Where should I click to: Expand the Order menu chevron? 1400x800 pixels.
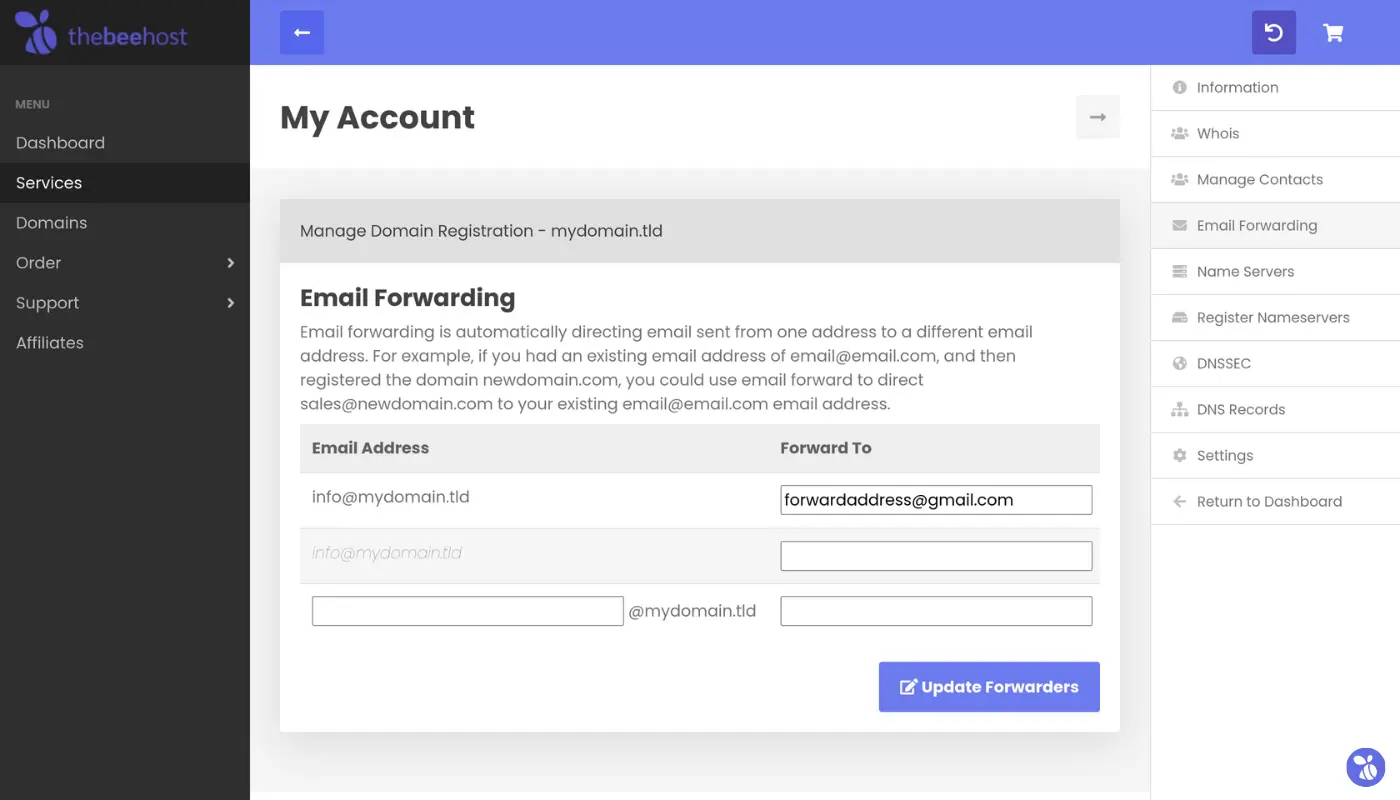coord(231,263)
